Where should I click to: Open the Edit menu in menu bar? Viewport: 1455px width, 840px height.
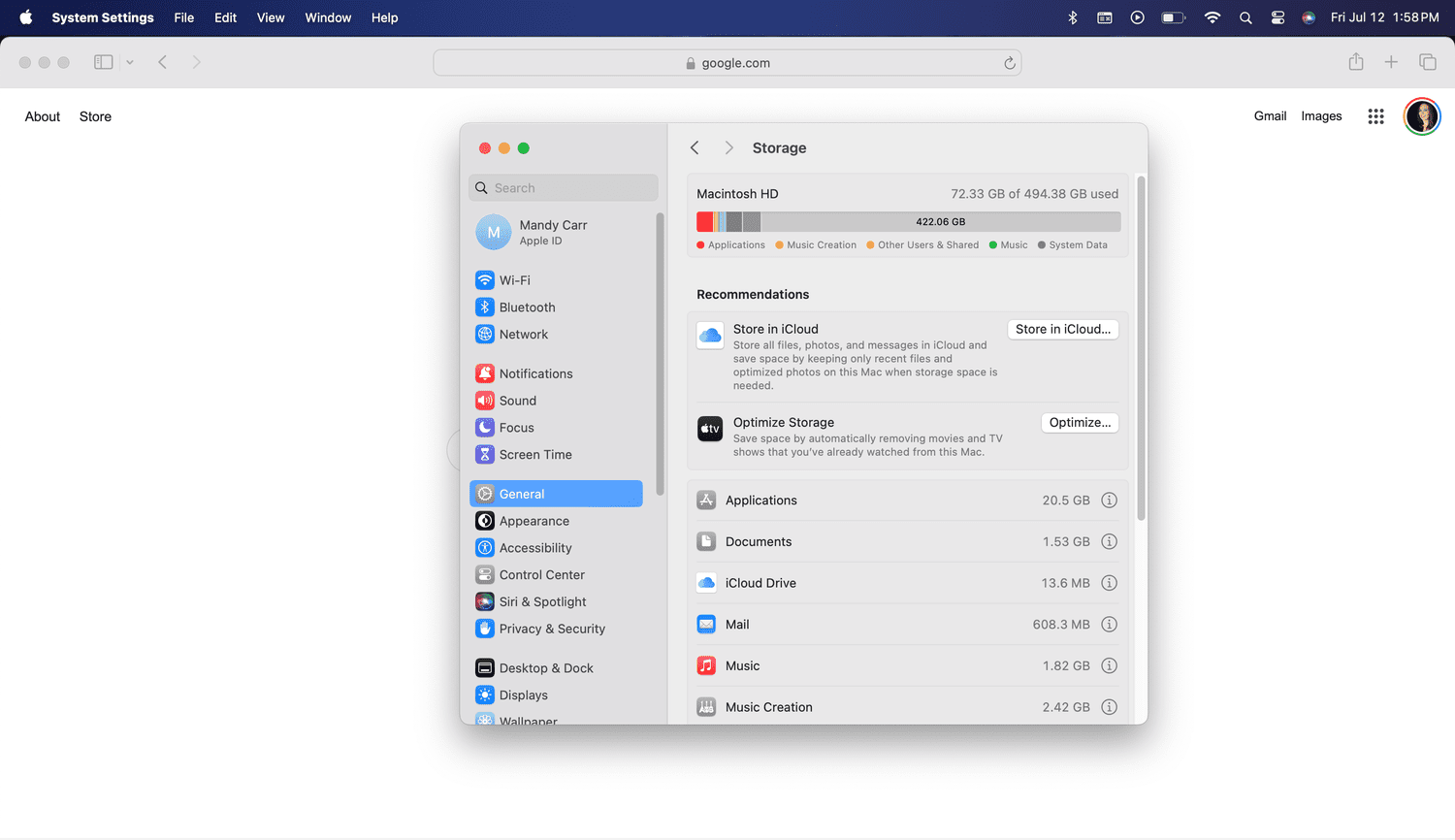pos(225,17)
